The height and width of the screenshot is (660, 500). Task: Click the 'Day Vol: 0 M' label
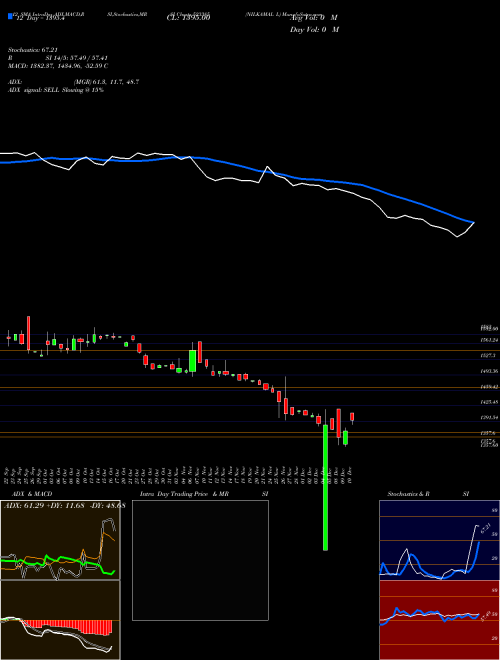coord(314,29)
